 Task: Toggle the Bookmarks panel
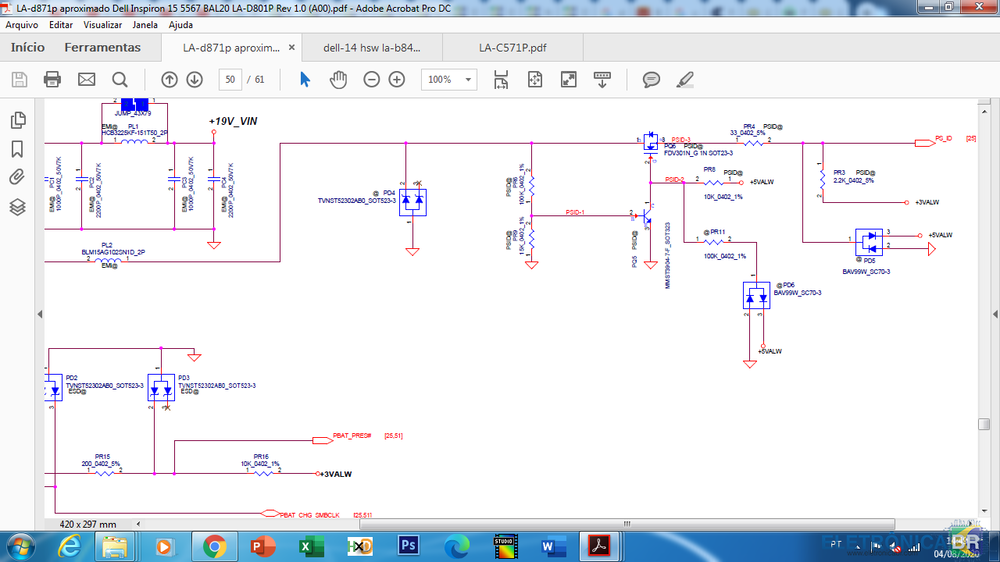[17, 150]
